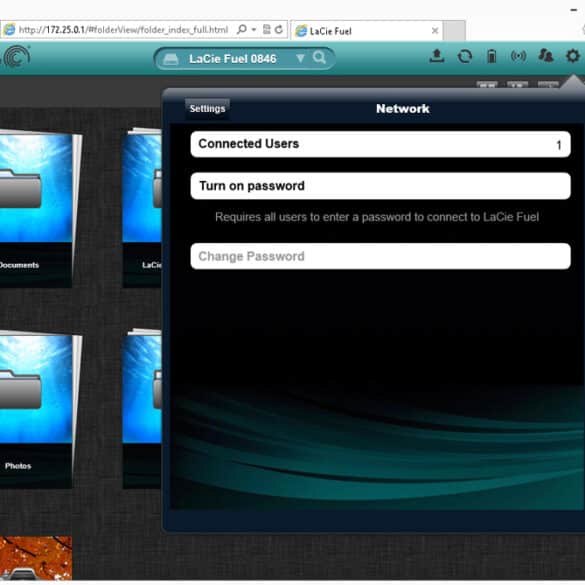This screenshot has width=585, height=585.
Task: Click the LaCie logo at top left
Action: click(x=16, y=57)
